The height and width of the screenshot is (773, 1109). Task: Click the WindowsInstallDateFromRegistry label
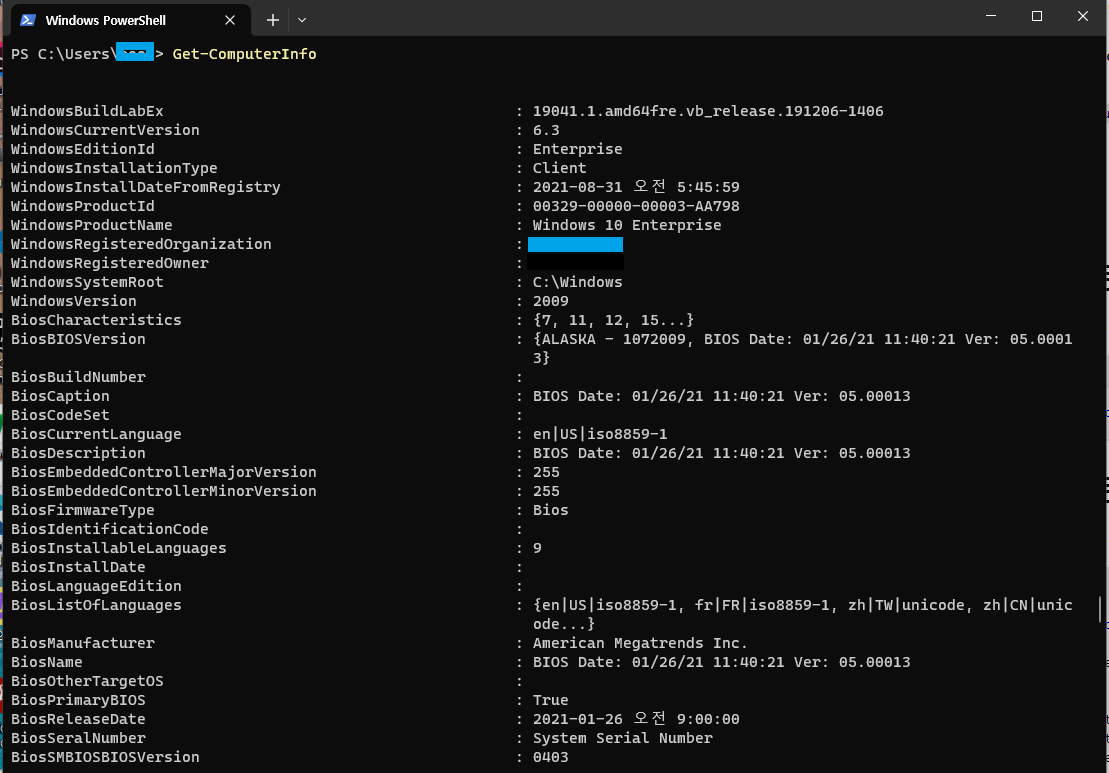[x=146, y=187]
